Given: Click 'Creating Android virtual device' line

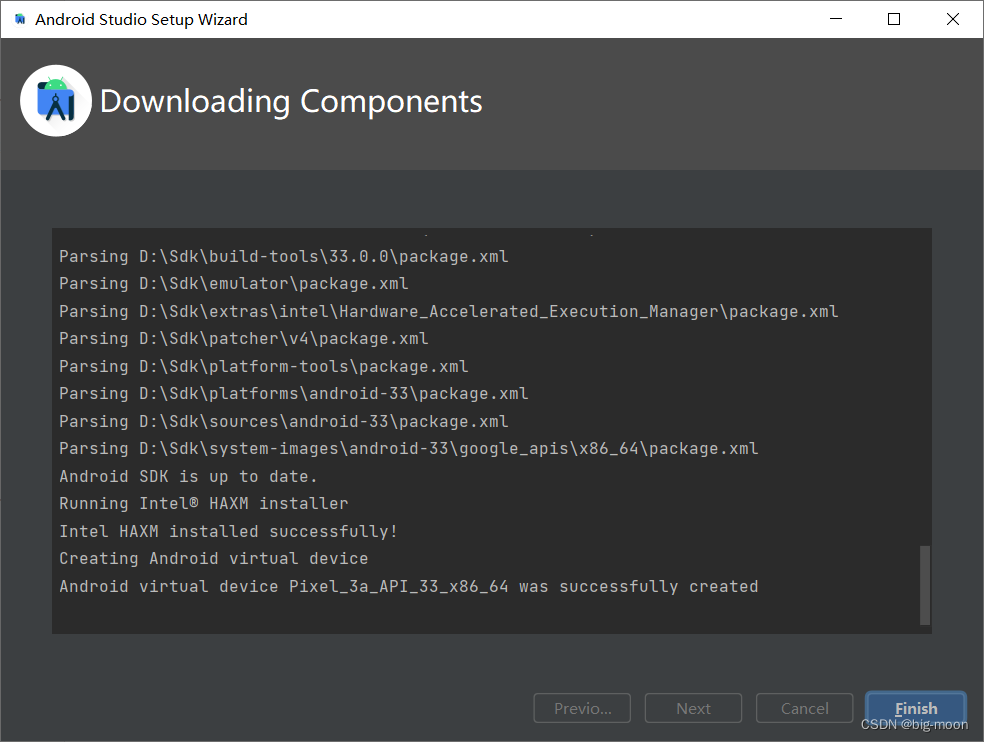Looking at the screenshot, I should point(213,559).
